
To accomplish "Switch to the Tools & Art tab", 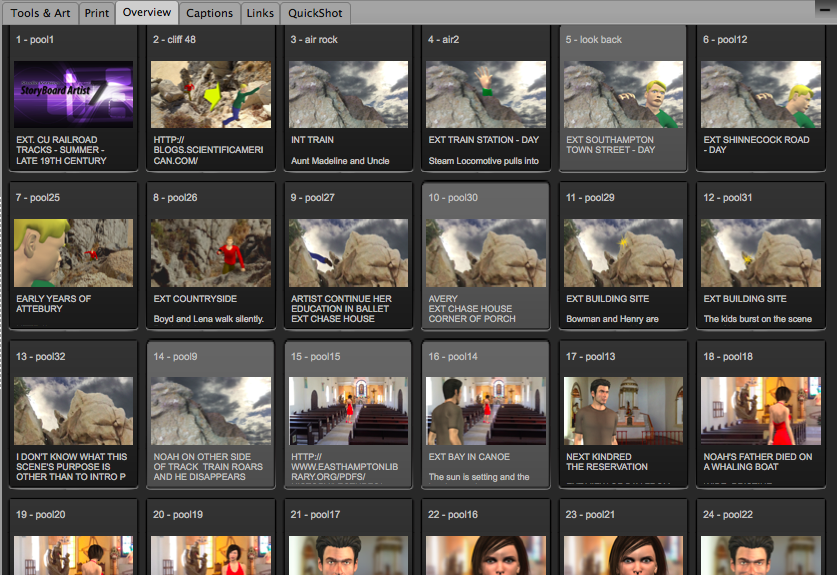I will [40, 13].
